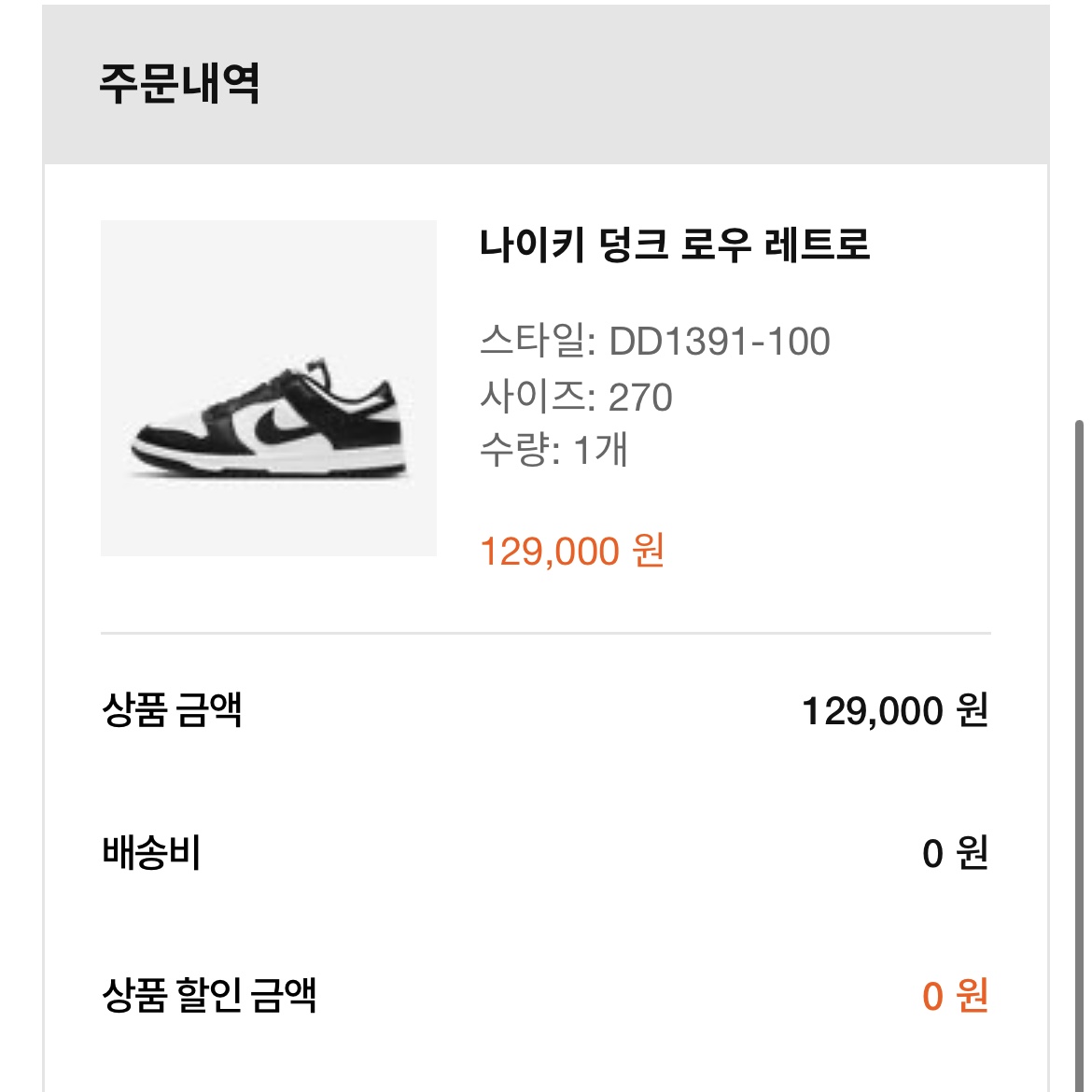The height and width of the screenshot is (1092, 1092).
Task: Click the 사이즈 label text
Action: click(537, 397)
